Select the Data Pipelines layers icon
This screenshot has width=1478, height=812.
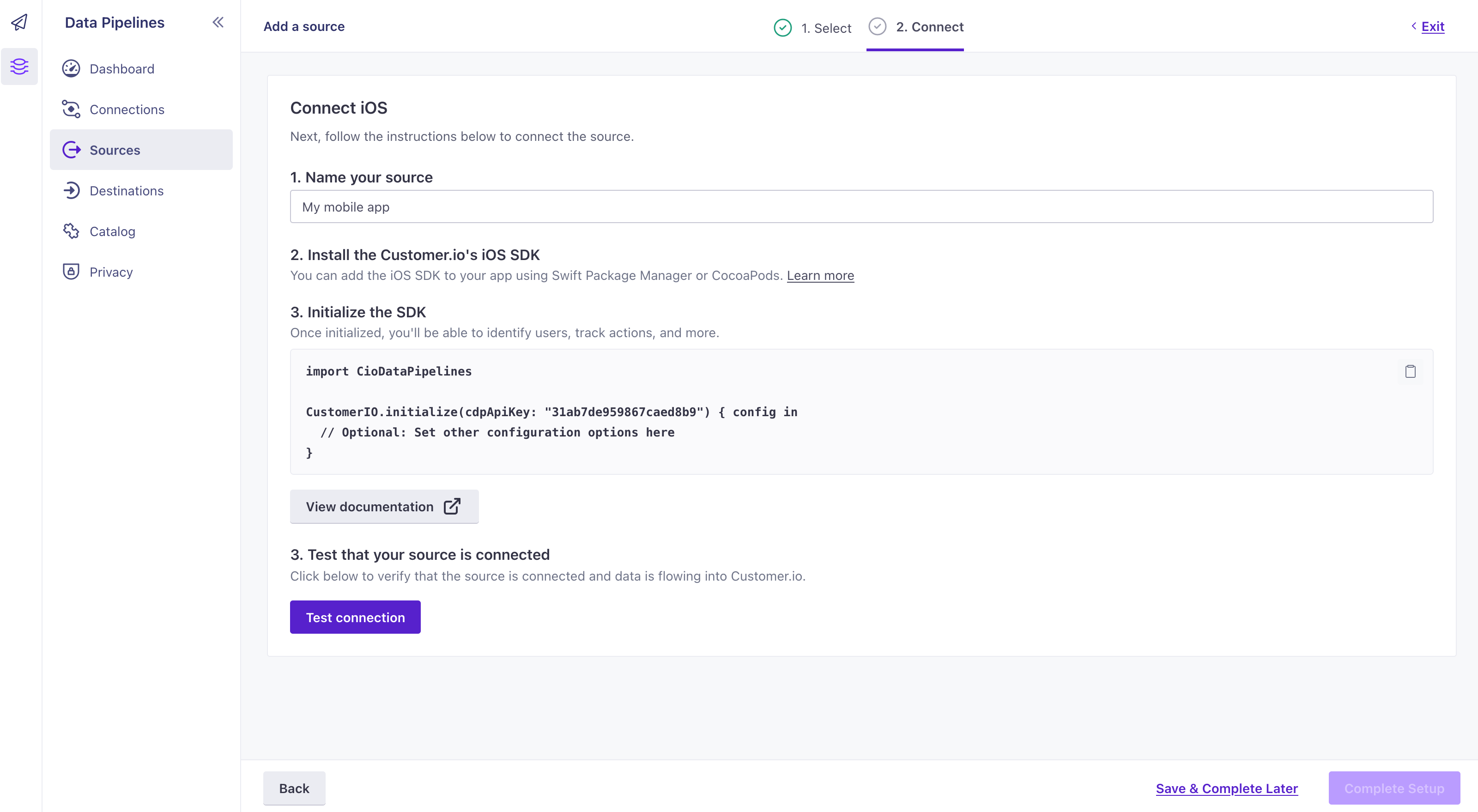pos(19,67)
